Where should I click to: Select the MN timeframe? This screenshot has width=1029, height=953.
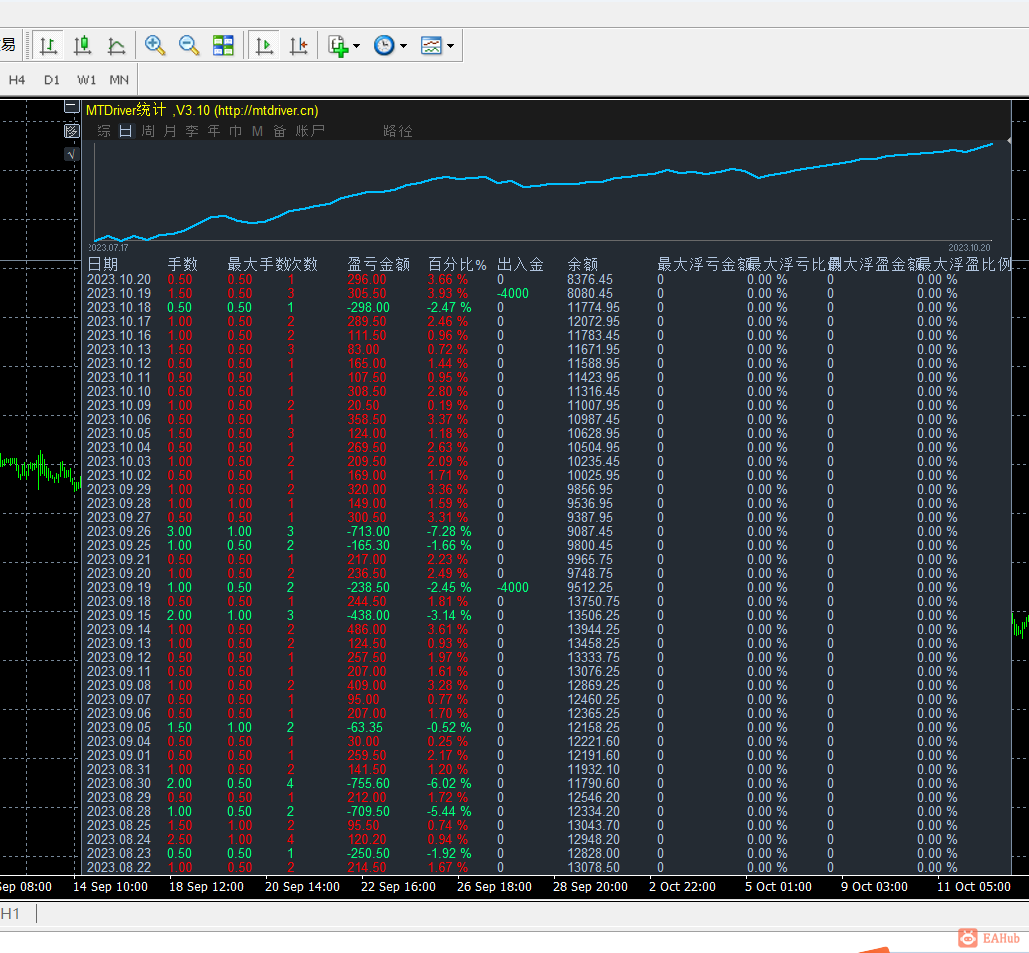(119, 80)
